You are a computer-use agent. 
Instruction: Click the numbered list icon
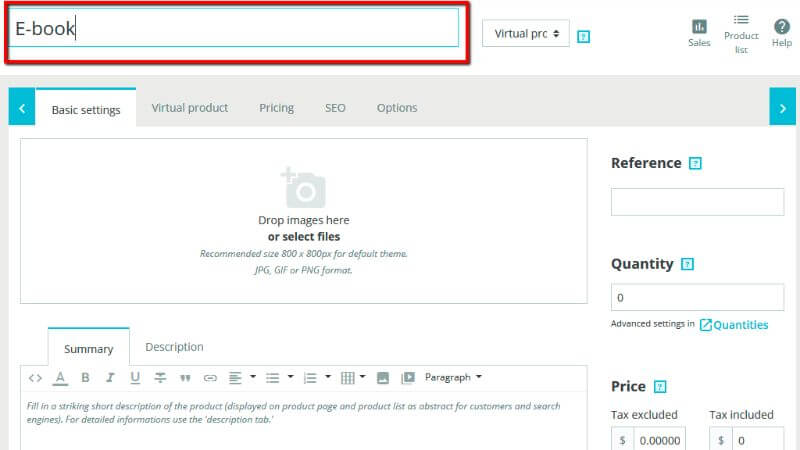click(x=310, y=378)
